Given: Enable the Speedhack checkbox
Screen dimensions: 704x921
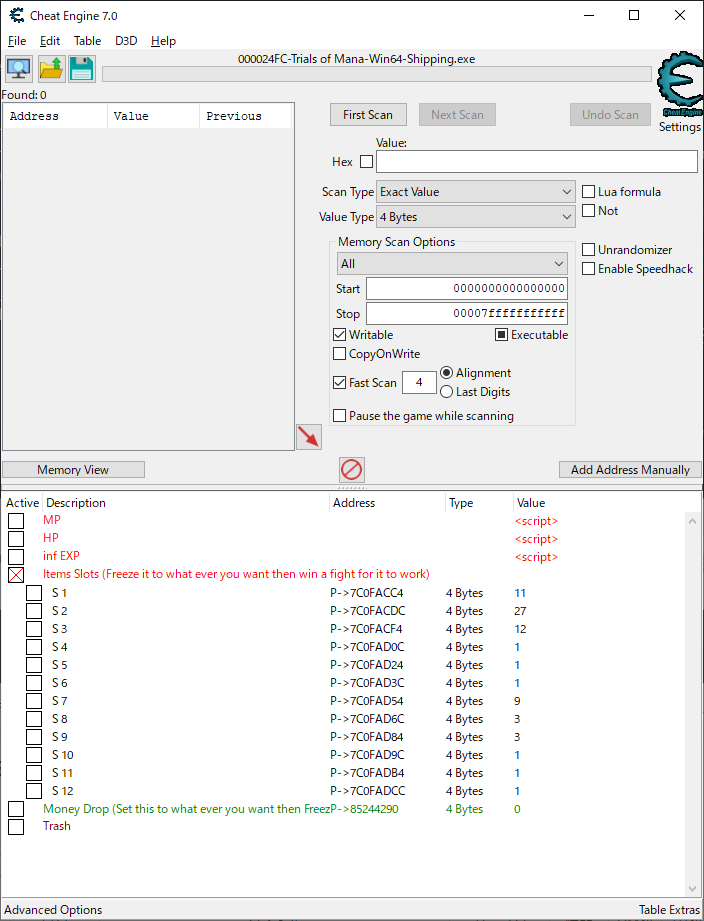Looking at the screenshot, I should 588,268.
